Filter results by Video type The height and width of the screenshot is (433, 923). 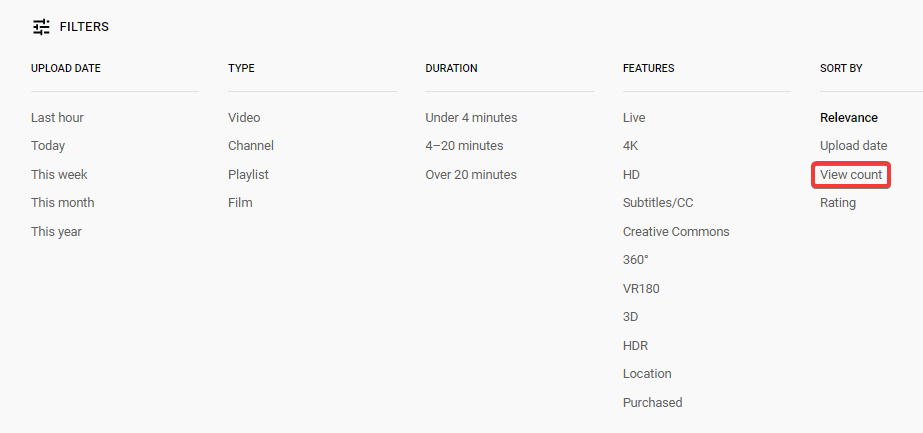tap(244, 117)
